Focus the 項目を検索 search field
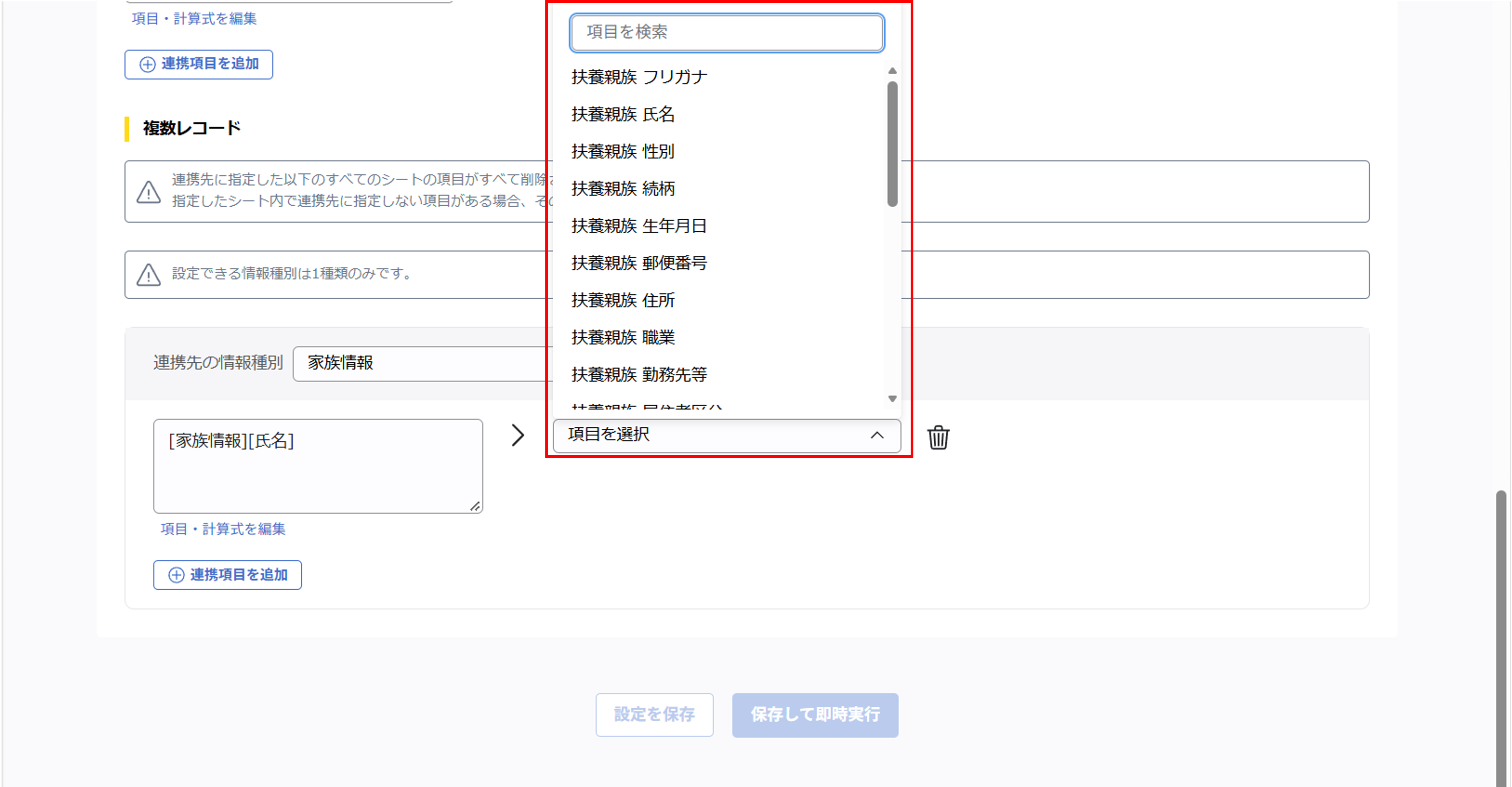The width and height of the screenshot is (1512, 787). 727,32
